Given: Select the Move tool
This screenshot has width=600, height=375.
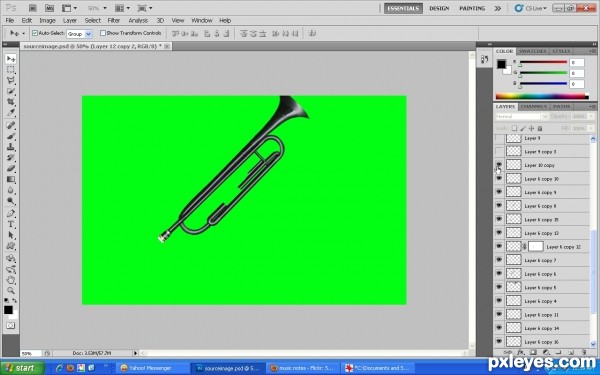Looking at the screenshot, I should click(11, 59).
